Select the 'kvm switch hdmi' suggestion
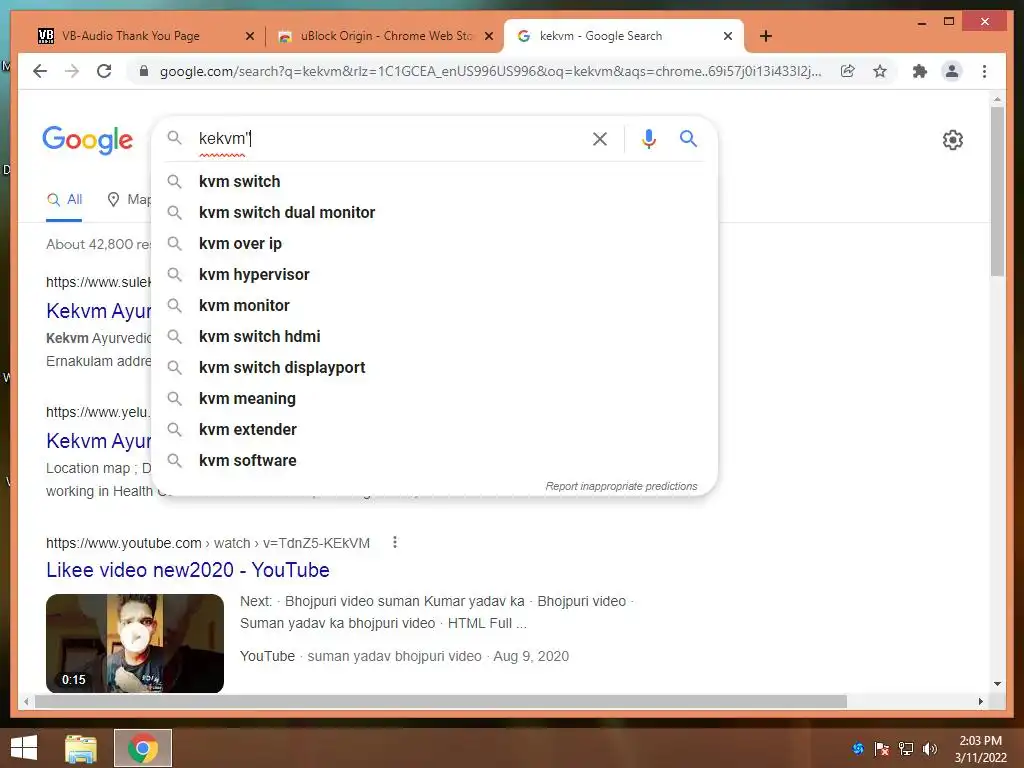Screen dimensions: 1024x768 [x=434, y=336]
